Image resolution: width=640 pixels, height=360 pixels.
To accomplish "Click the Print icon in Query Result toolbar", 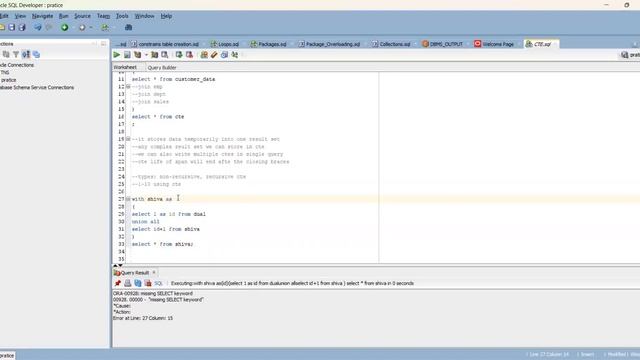I will pyautogui.click(x=128, y=283).
